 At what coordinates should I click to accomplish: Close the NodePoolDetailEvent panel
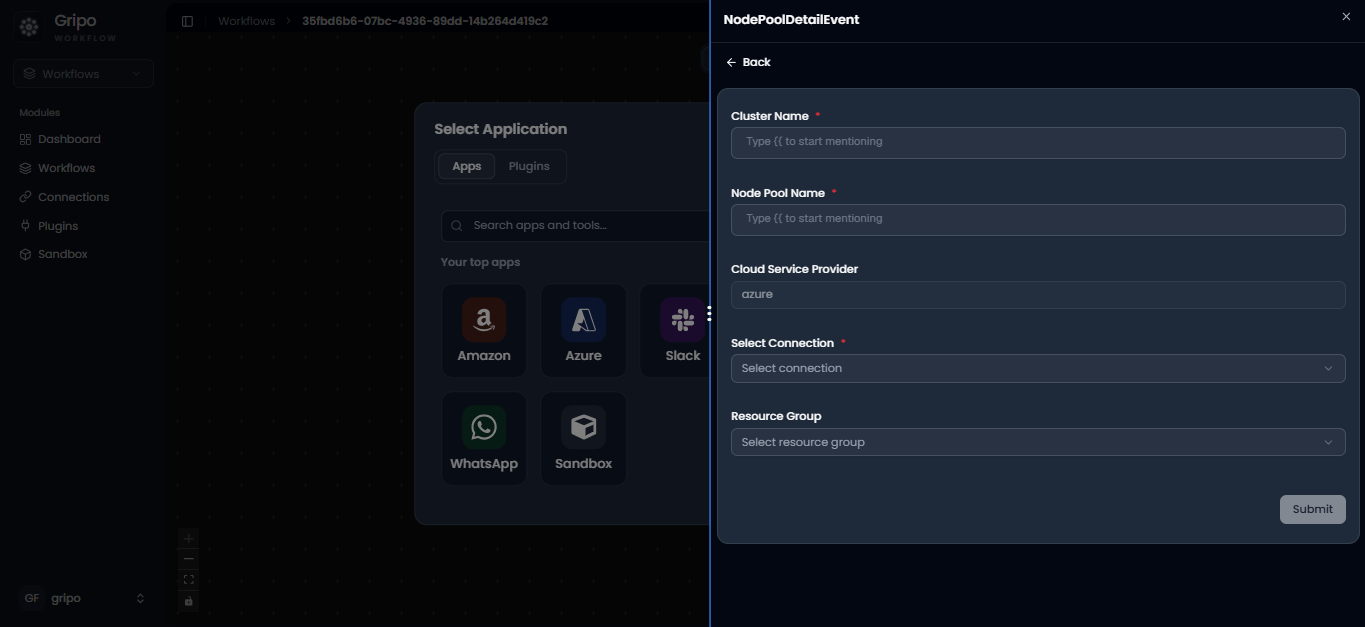tap(1346, 17)
